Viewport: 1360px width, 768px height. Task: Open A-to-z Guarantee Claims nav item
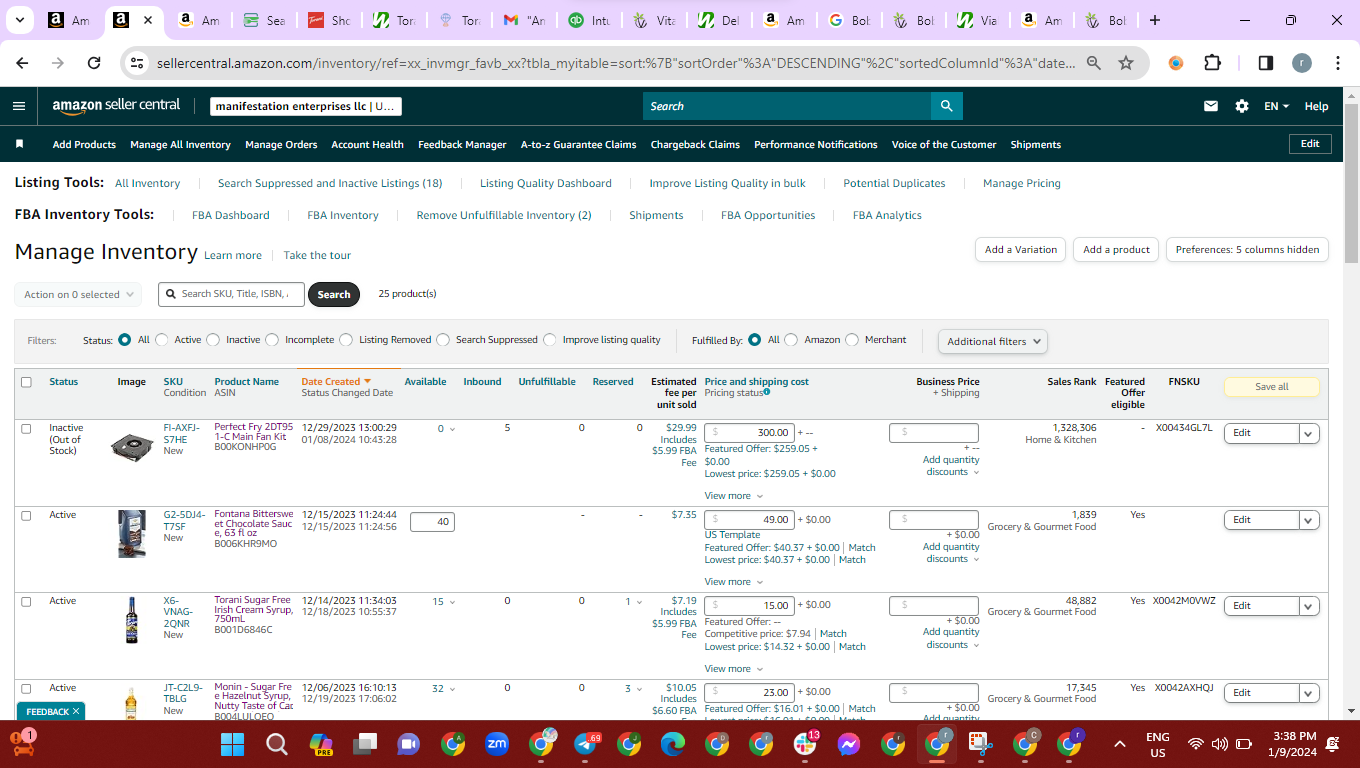578,145
